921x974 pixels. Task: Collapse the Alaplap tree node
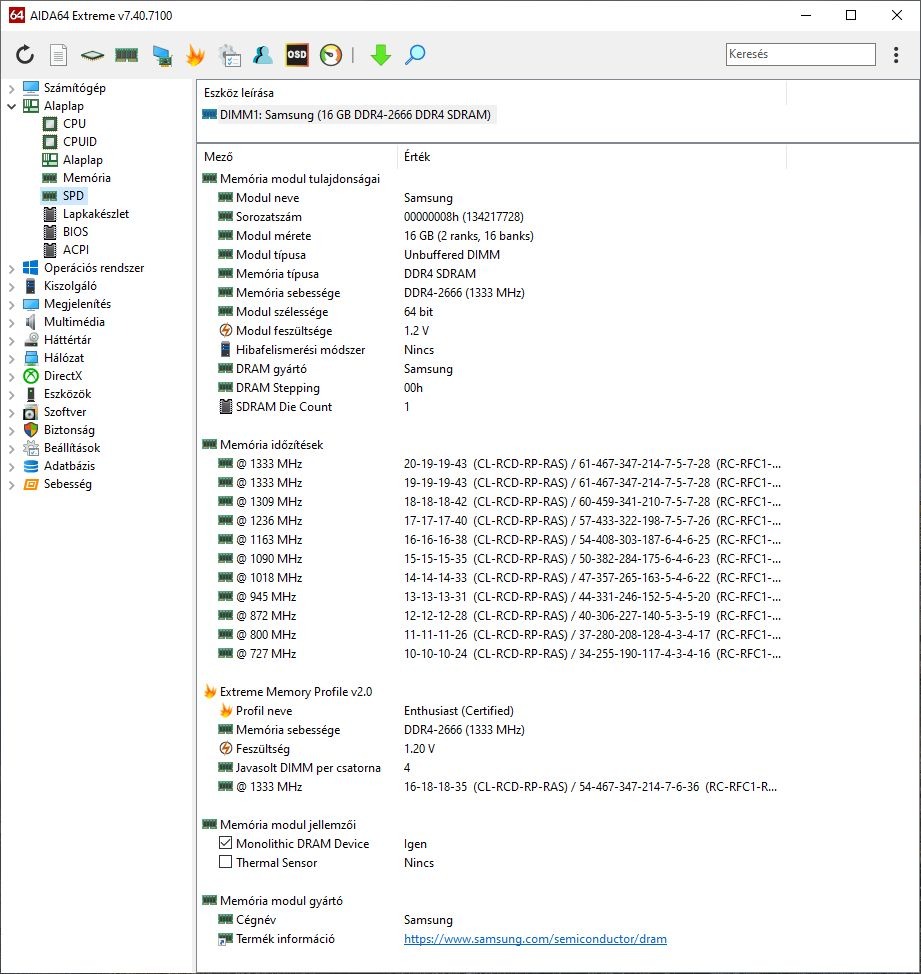[x=11, y=106]
